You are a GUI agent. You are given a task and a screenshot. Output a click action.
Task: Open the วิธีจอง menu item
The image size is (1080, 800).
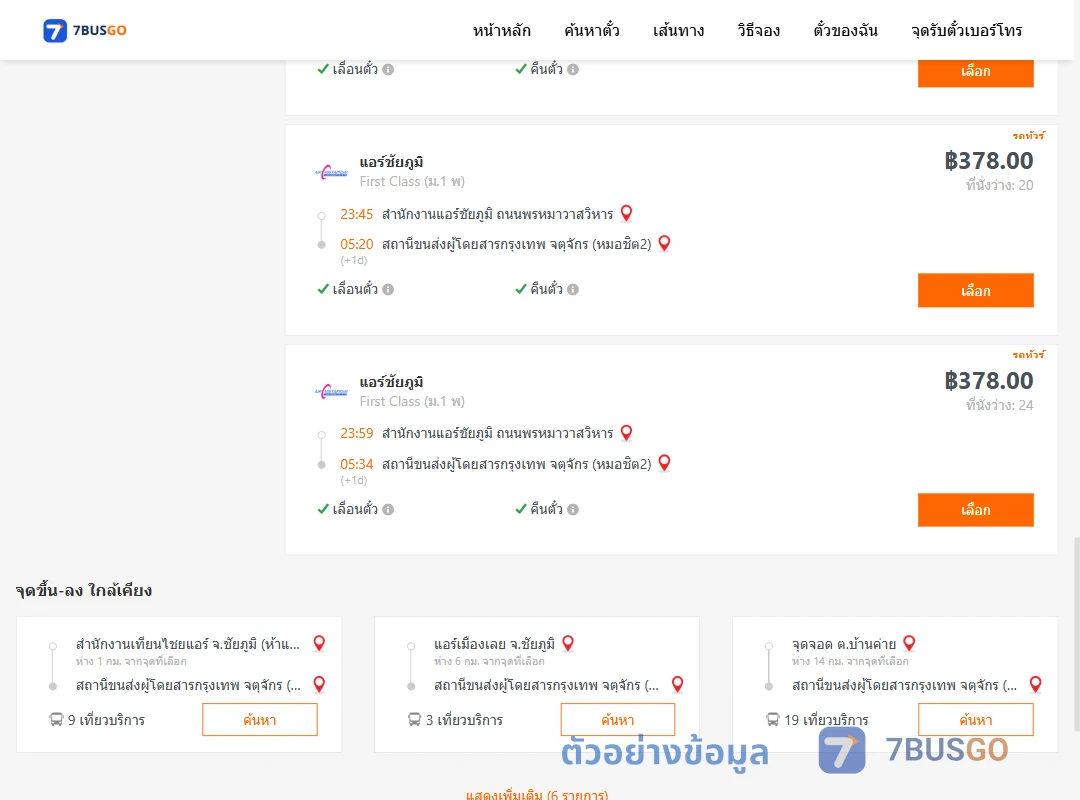tap(758, 30)
